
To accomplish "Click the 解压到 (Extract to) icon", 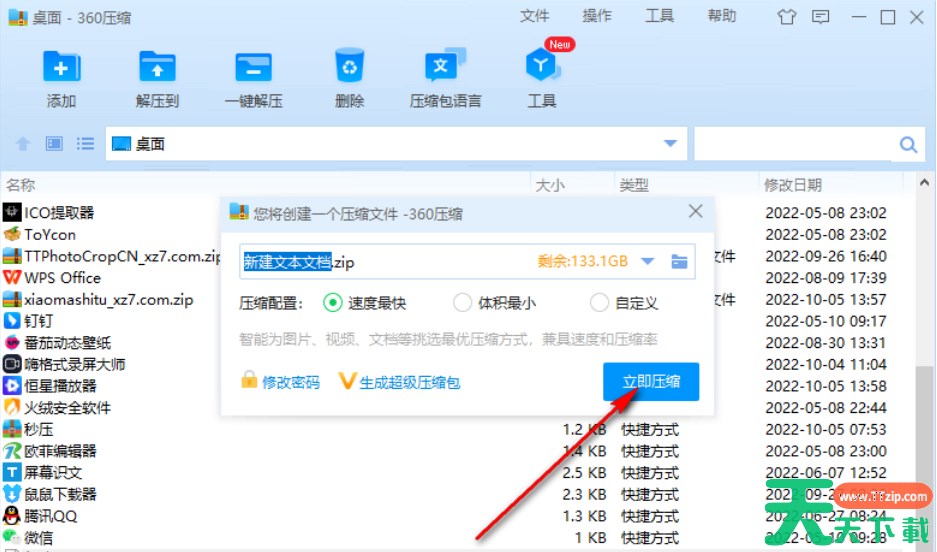I will (157, 68).
